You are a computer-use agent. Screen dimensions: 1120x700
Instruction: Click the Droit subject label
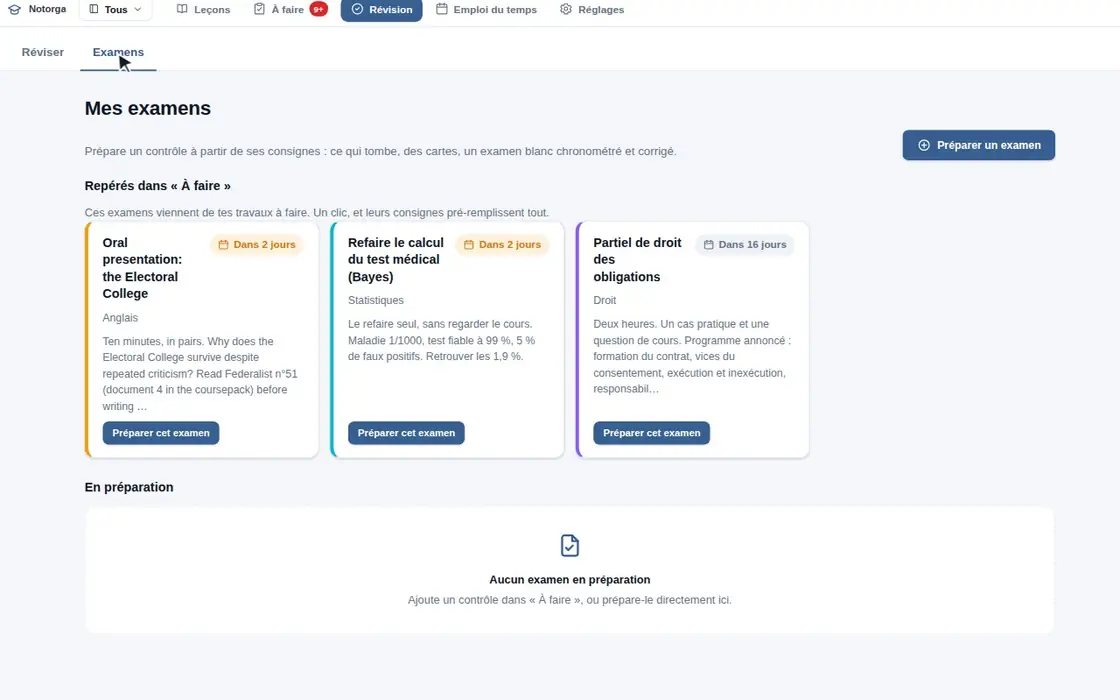pos(604,300)
